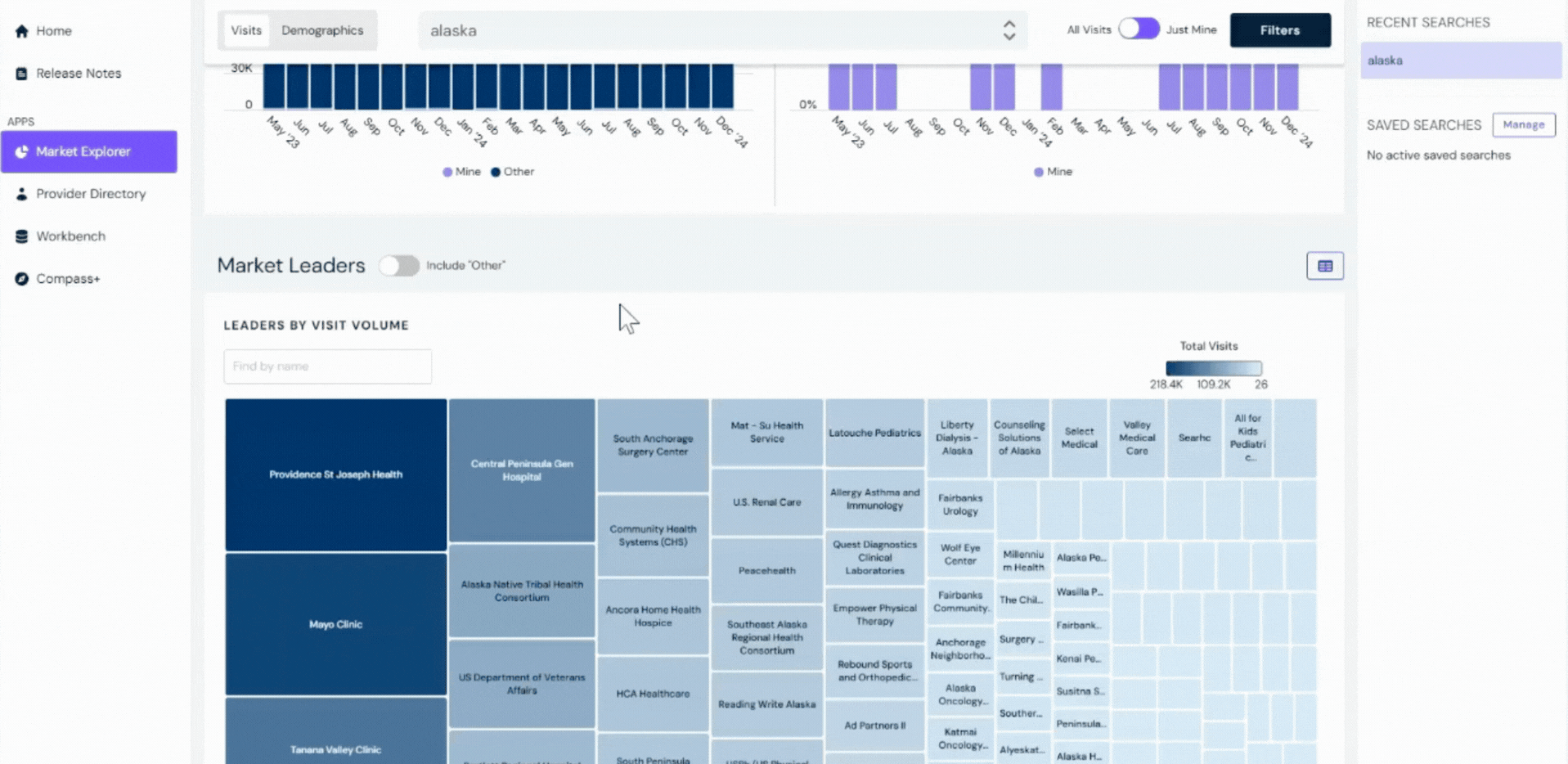This screenshot has width=1568, height=764.
Task: Switch Market Leaders to table view icon
Action: (x=1325, y=266)
